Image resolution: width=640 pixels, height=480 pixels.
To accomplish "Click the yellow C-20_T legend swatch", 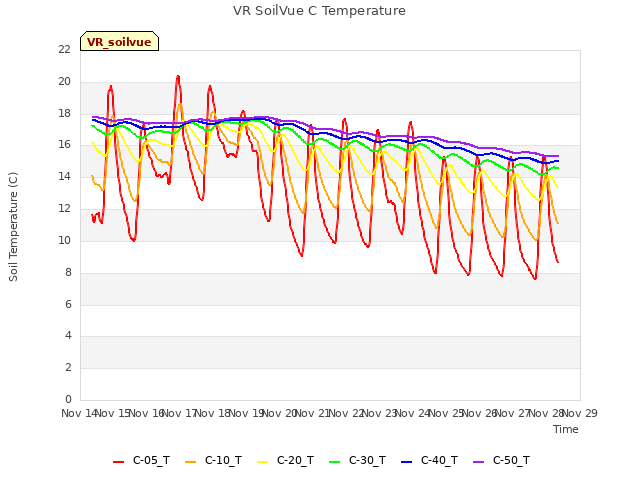I will click(262, 462).
